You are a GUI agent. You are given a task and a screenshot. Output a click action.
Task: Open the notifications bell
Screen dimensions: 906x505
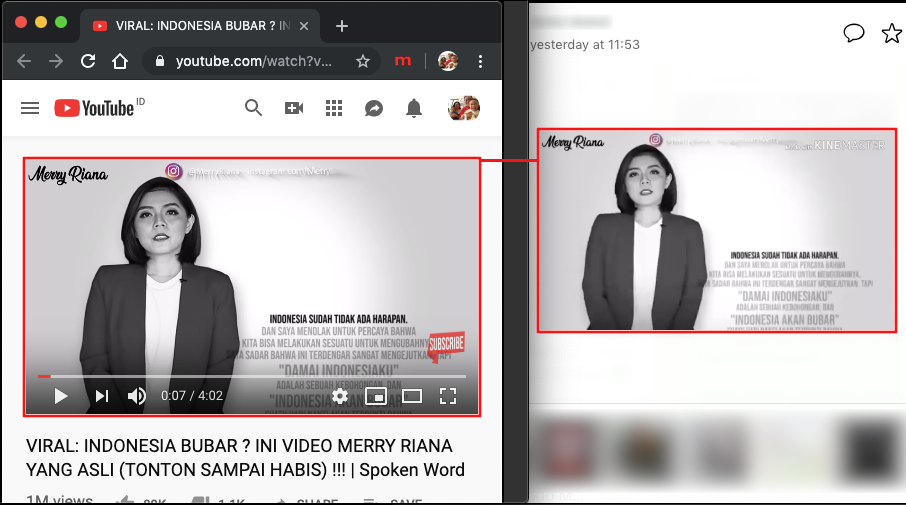[x=414, y=108]
